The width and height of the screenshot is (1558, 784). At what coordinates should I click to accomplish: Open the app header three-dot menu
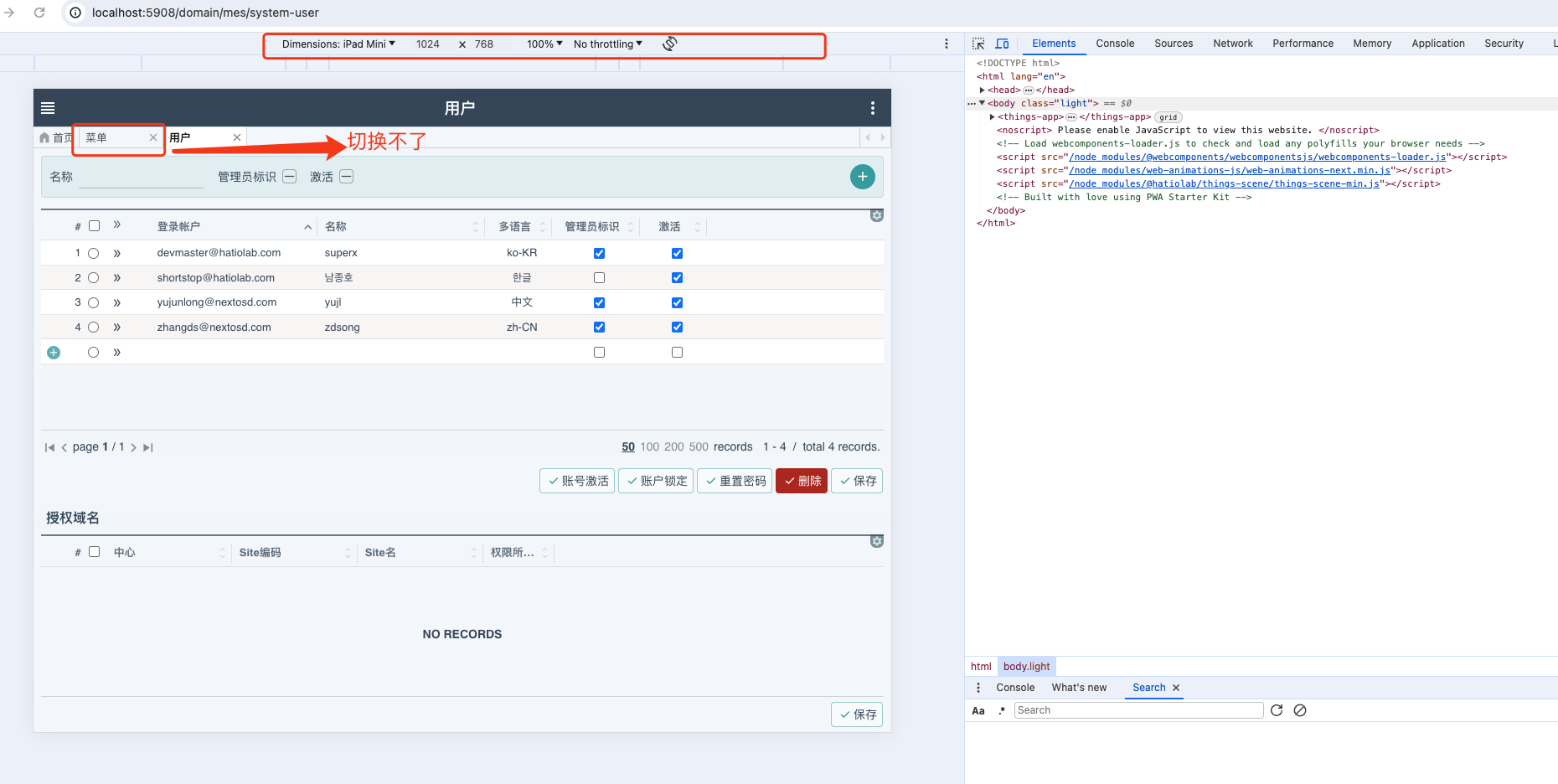pyautogui.click(x=873, y=108)
